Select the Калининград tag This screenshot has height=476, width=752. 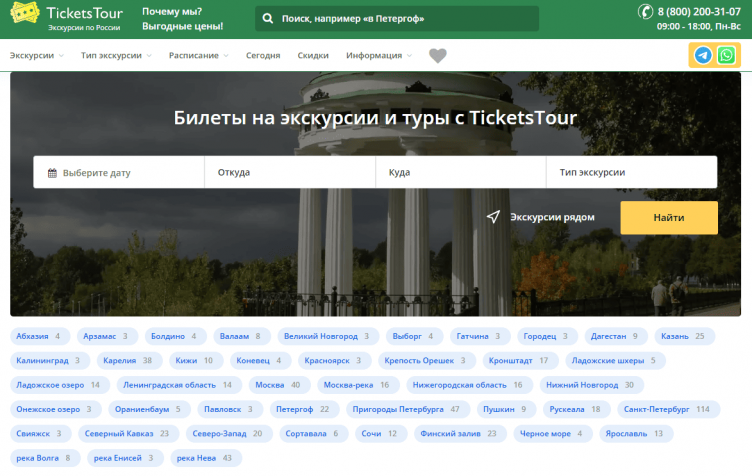[x=50, y=360]
